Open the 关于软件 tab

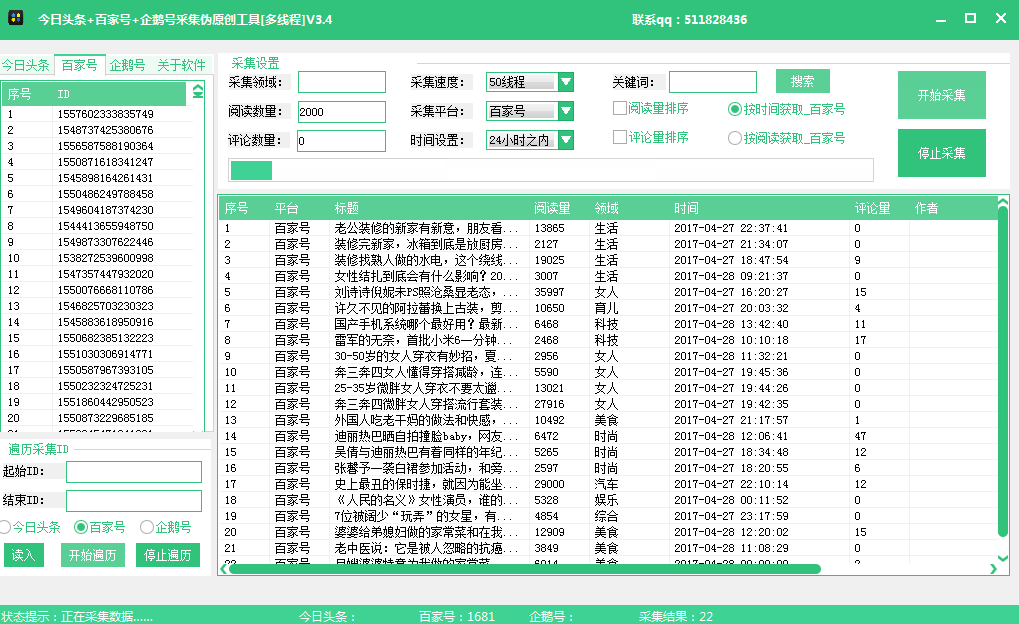(181, 65)
